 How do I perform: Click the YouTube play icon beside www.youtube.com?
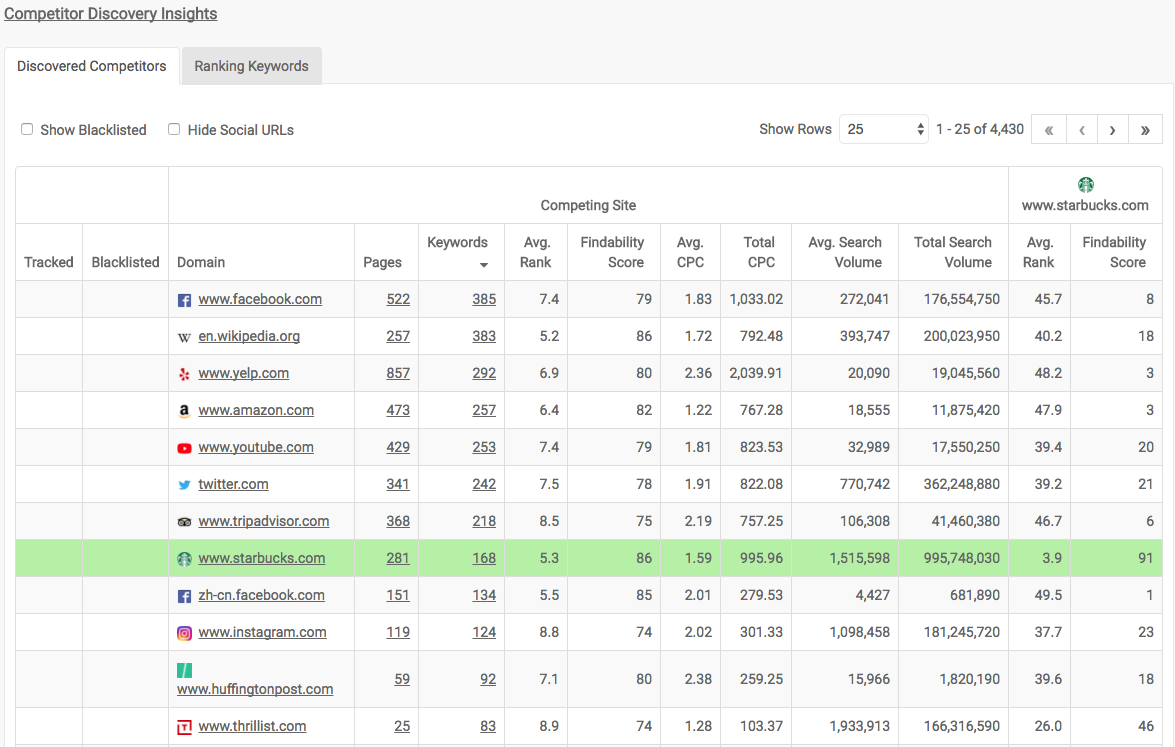[184, 448]
